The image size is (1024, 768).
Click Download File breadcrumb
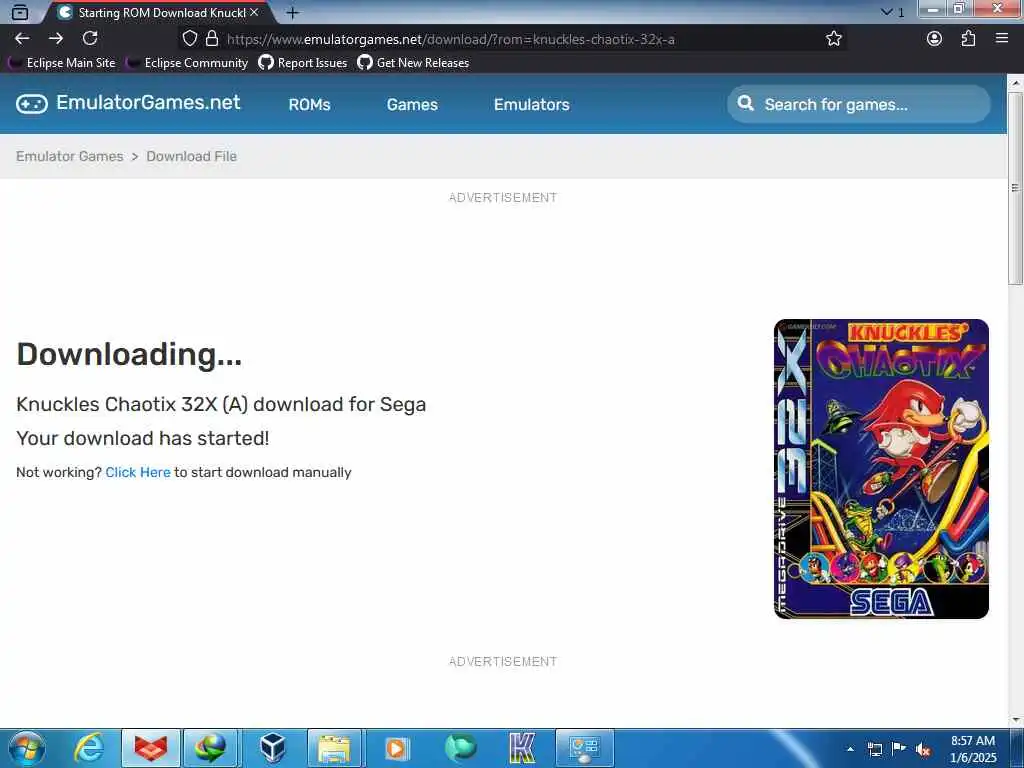(191, 156)
